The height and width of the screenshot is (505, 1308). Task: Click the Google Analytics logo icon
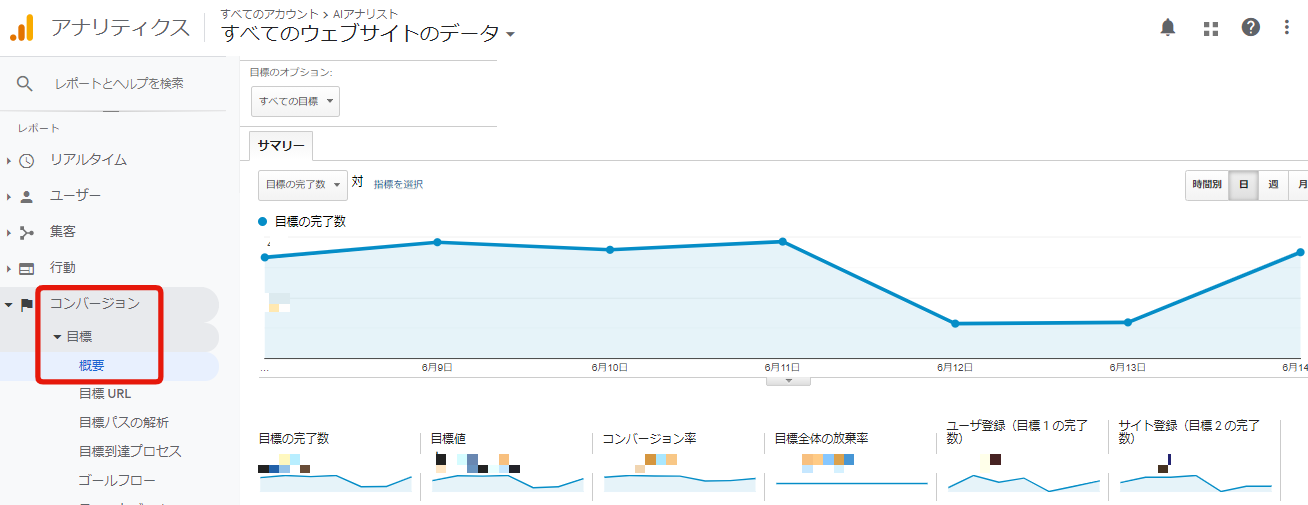(22, 28)
